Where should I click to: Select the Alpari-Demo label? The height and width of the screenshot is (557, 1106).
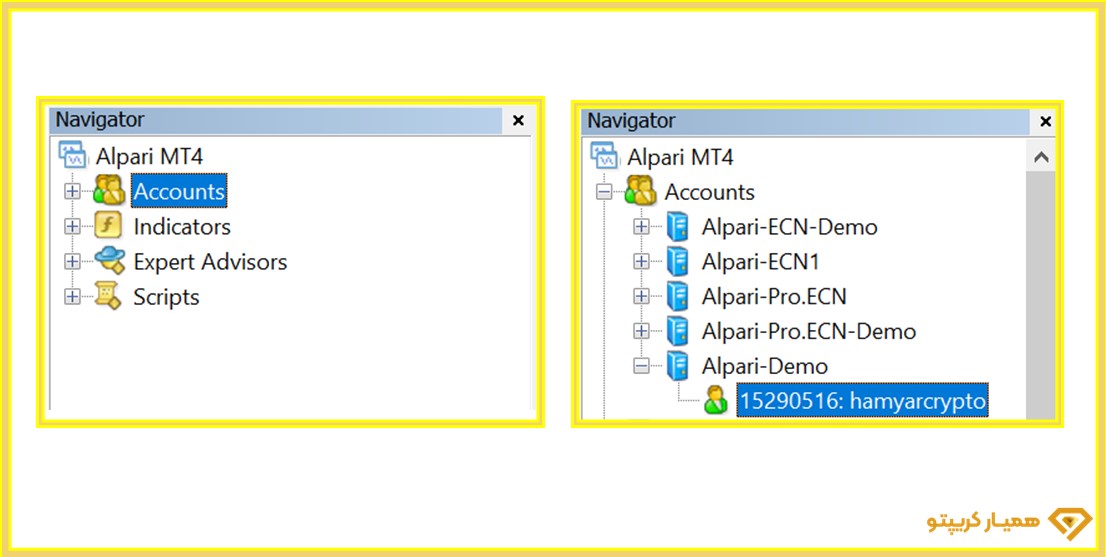coord(765,365)
